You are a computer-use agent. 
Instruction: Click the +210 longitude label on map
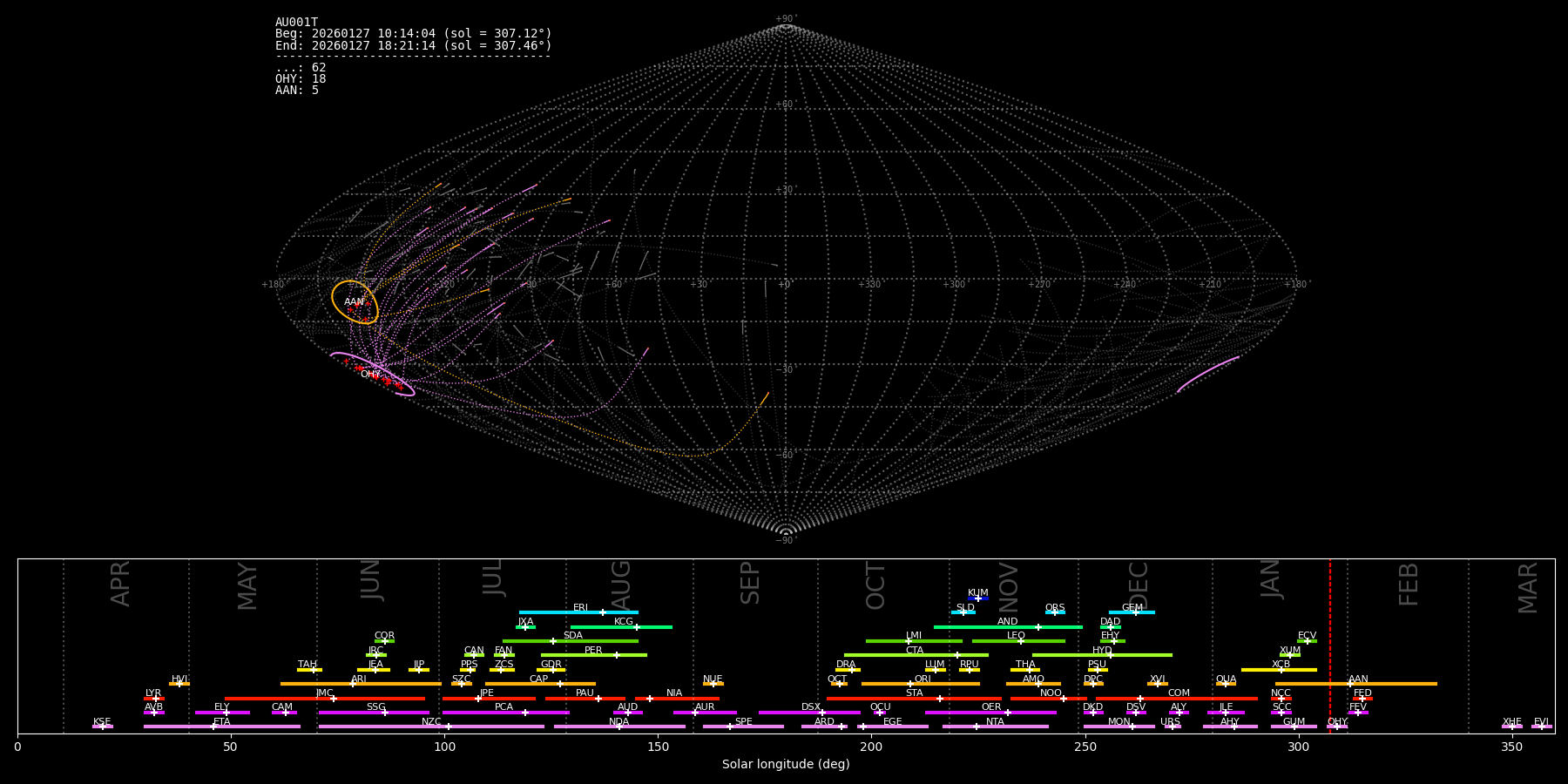pos(1210,285)
